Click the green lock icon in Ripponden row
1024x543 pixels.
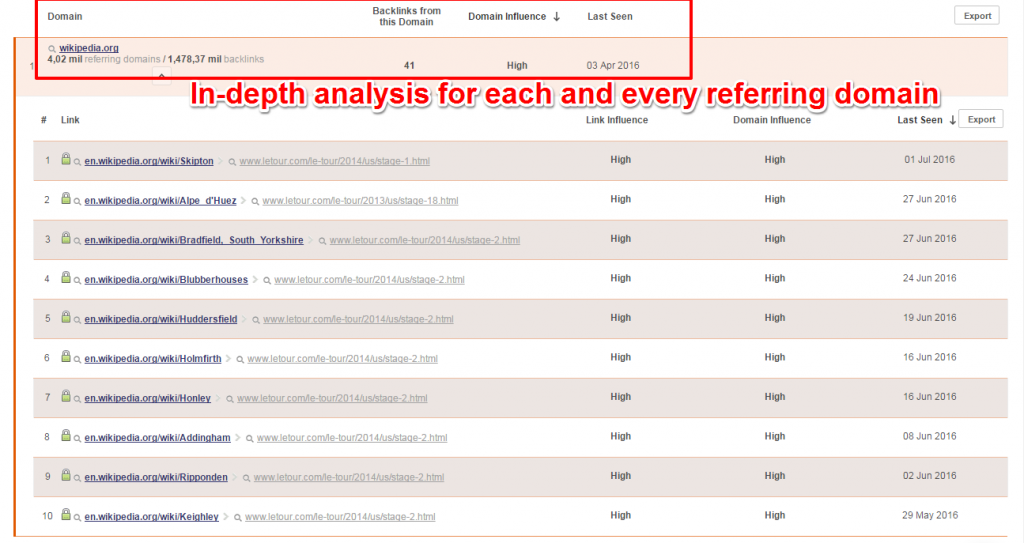[66, 475]
